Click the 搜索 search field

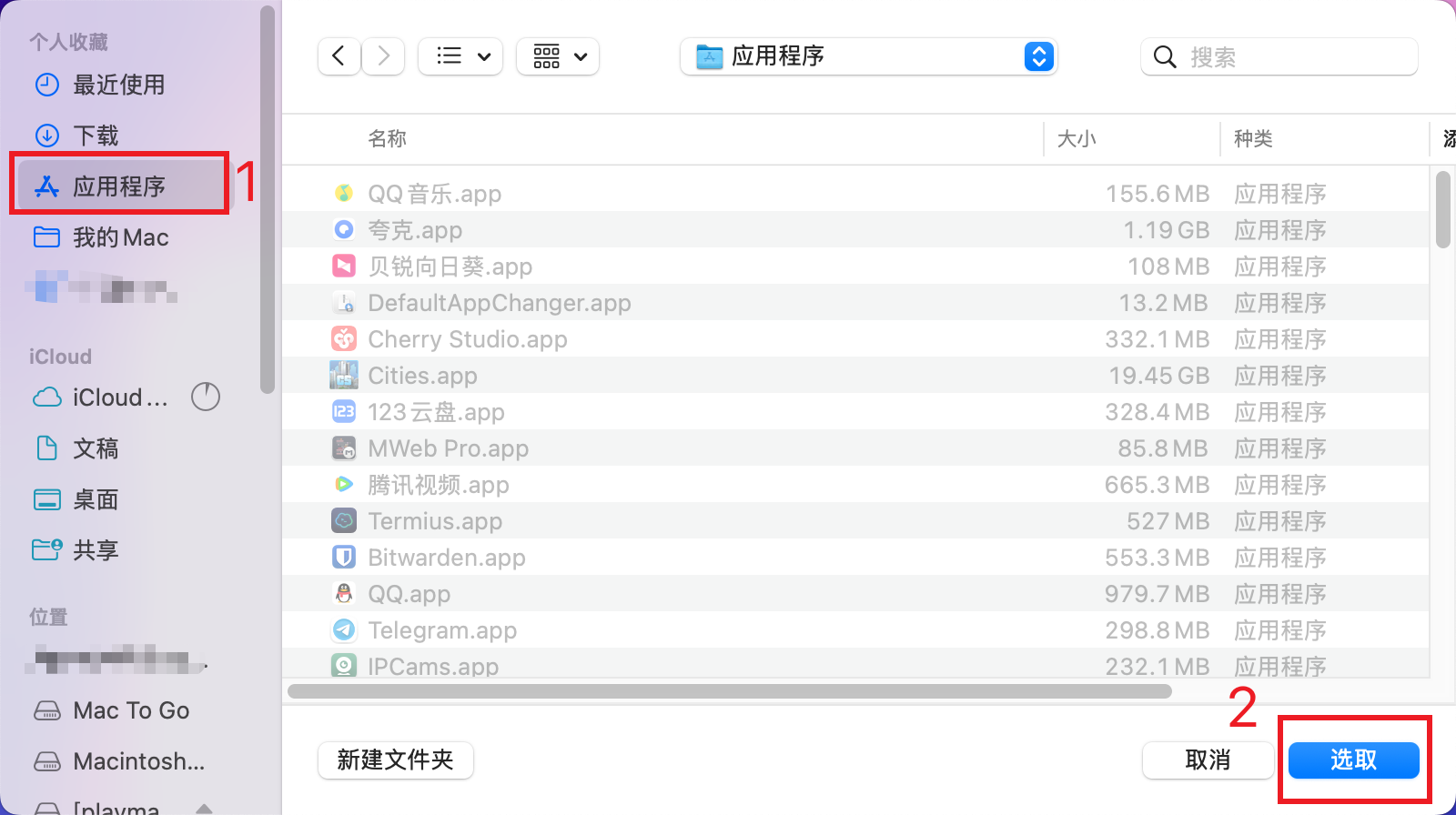tap(1279, 56)
